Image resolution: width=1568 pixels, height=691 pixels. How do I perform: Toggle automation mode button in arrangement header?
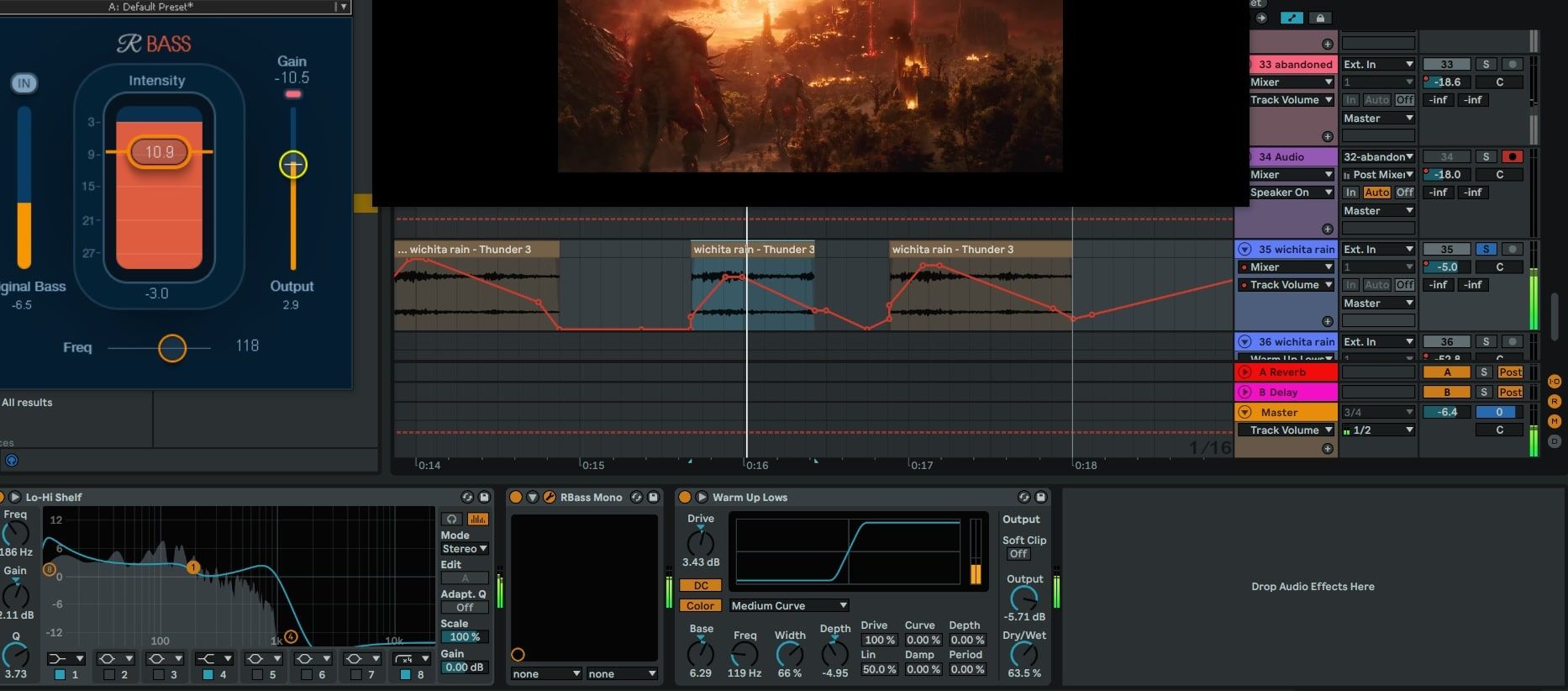click(x=1292, y=18)
